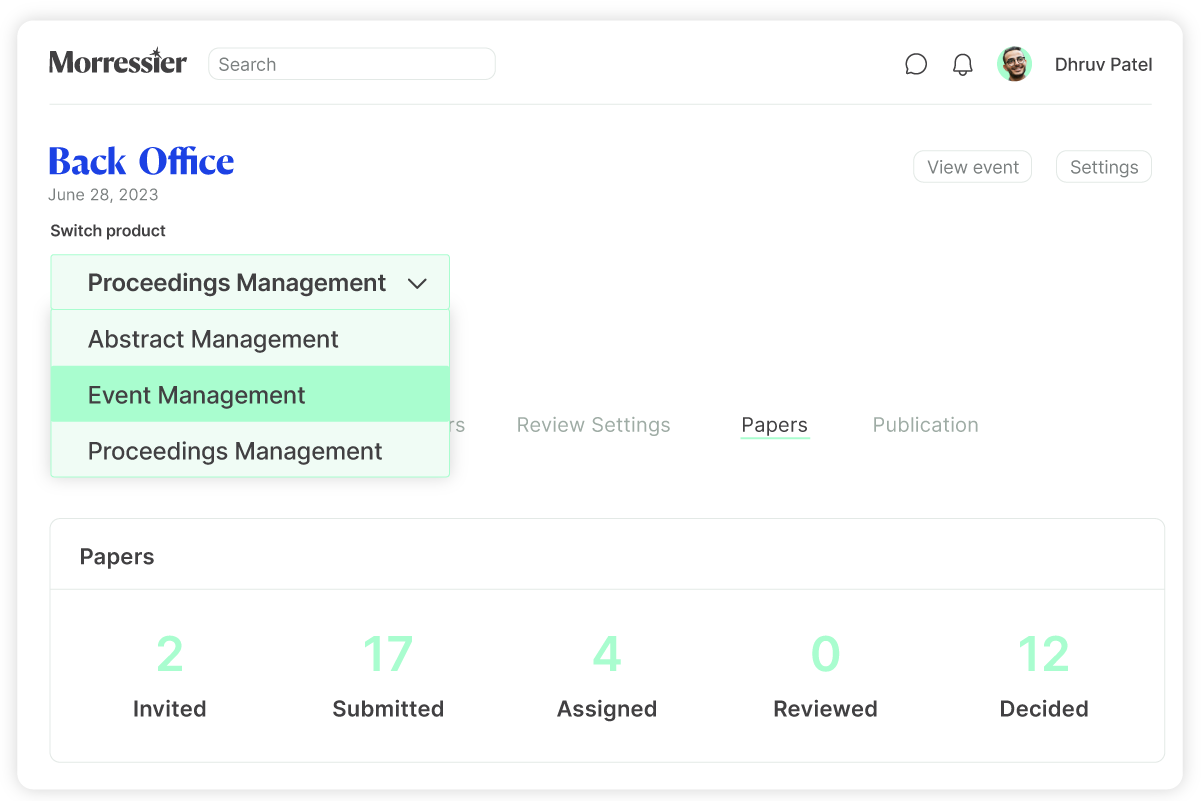The width and height of the screenshot is (1201, 801).
Task: Go to the Publication tab
Action: pyautogui.click(x=925, y=425)
